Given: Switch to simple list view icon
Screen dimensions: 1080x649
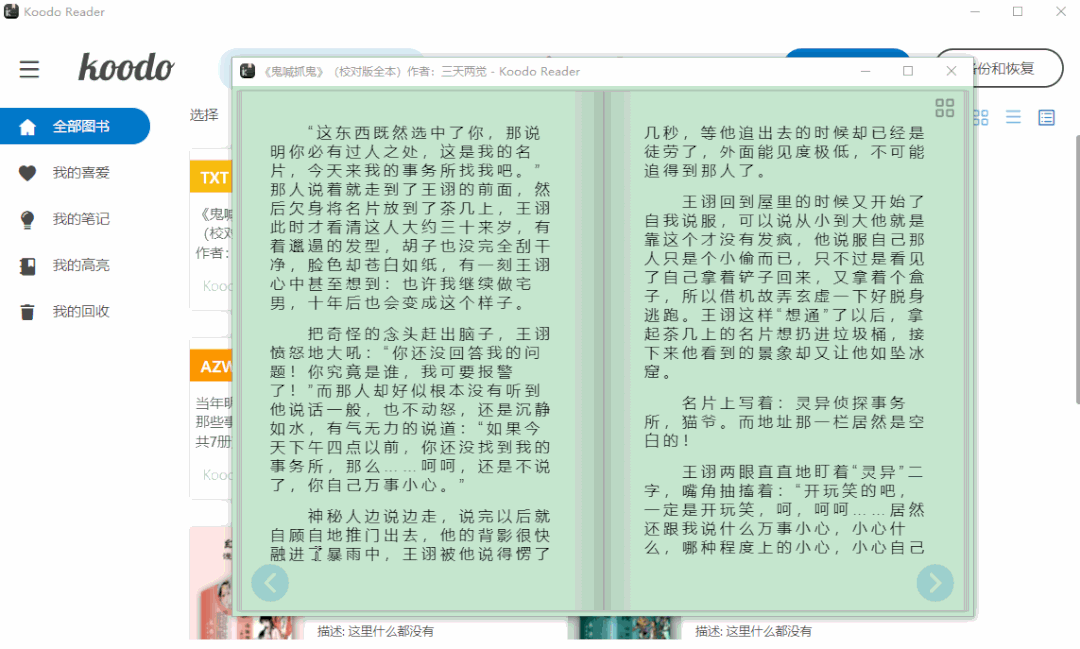Looking at the screenshot, I should pyautogui.click(x=1012, y=117).
